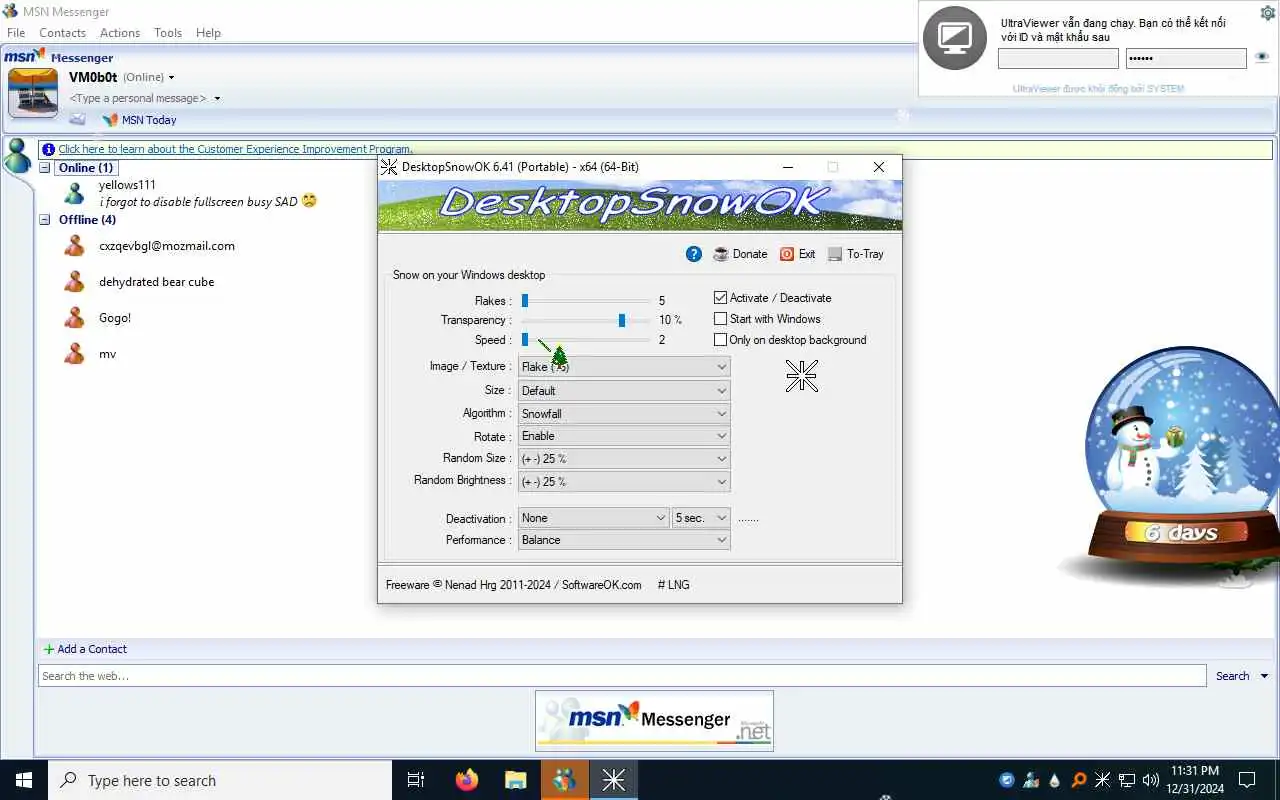Image resolution: width=1280 pixels, height=800 pixels.
Task: Open the Deactivation dropdown showing None
Action: [x=594, y=518]
